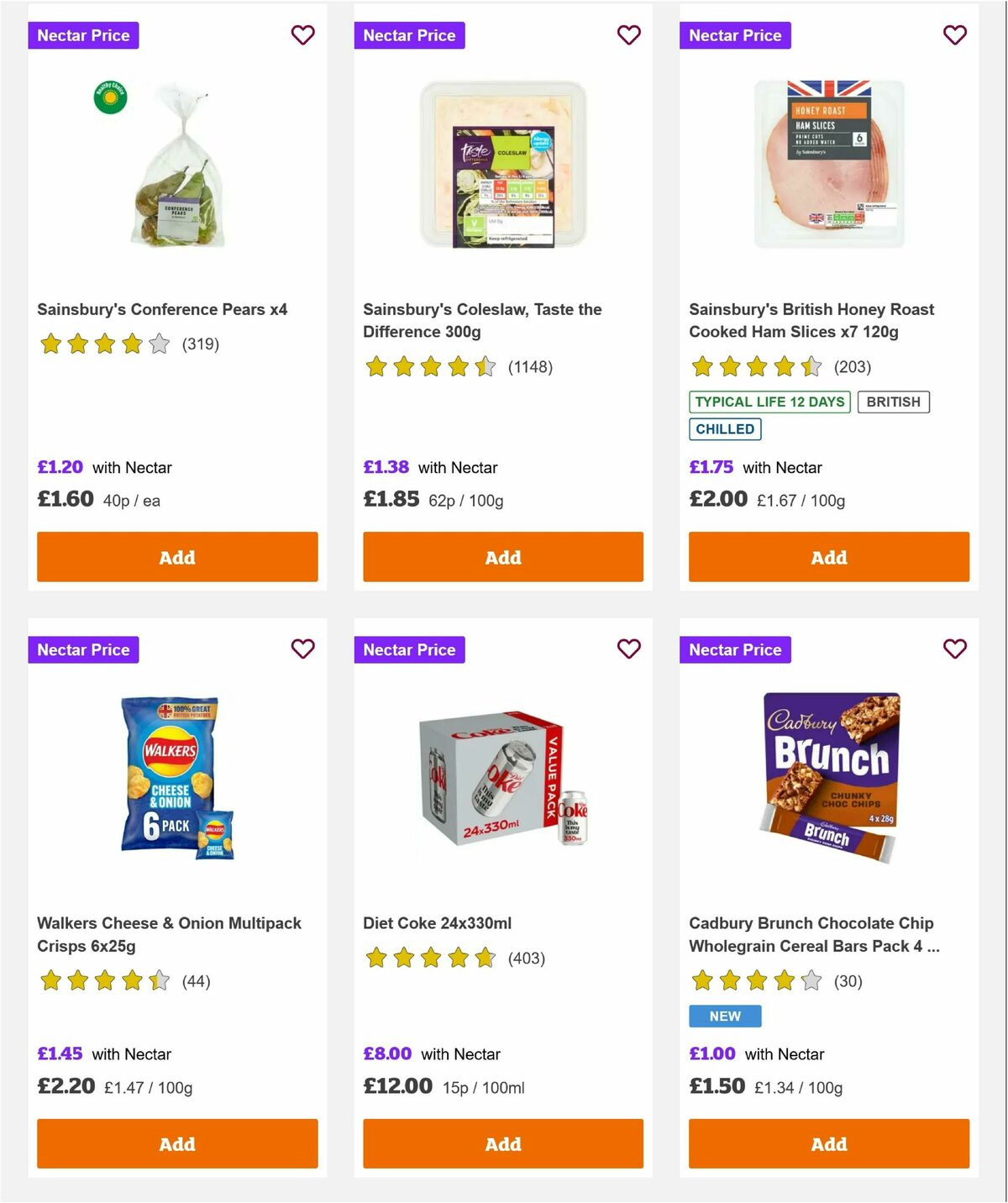Add Walkers Crisps to the basket
1008x1203 pixels.
pyautogui.click(x=177, y=1143)
